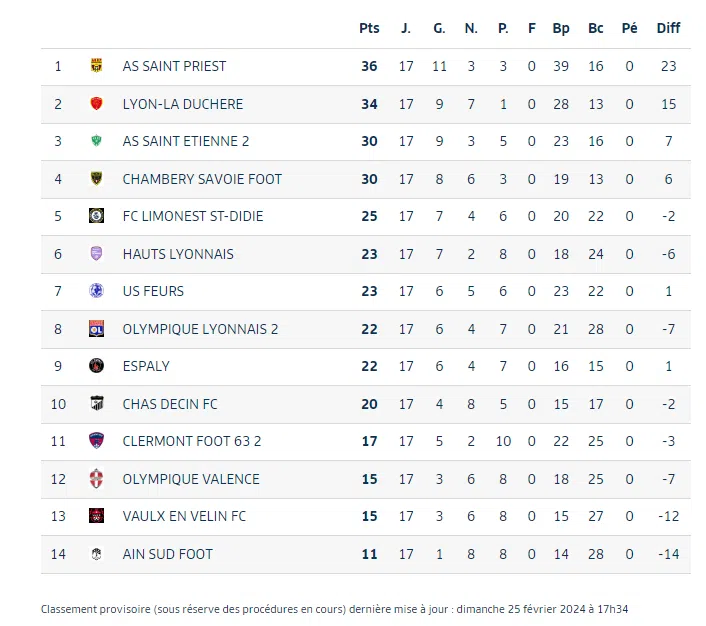Click the AS Saint Etienne 2 green crest
The image size is (706, 626).
tap(97, 141)
